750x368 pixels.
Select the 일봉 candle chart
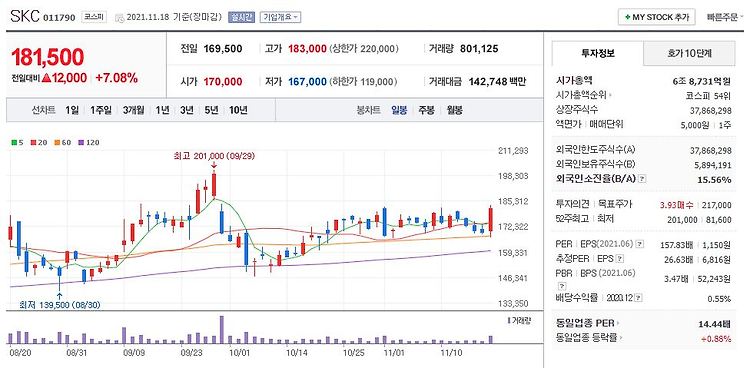click(x=399, y=111)
